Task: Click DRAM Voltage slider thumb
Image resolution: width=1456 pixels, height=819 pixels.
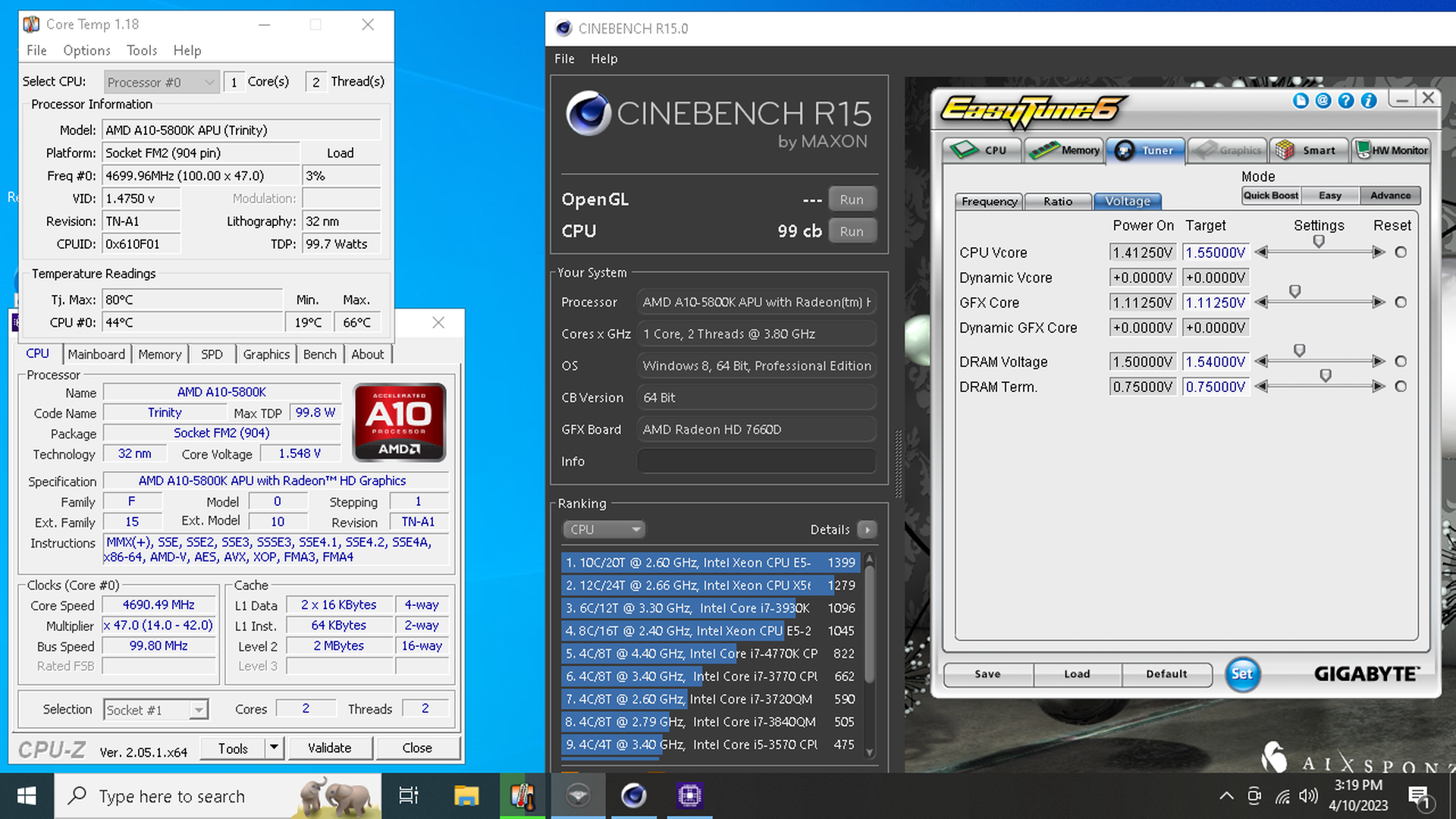Action: [1300, 350]
